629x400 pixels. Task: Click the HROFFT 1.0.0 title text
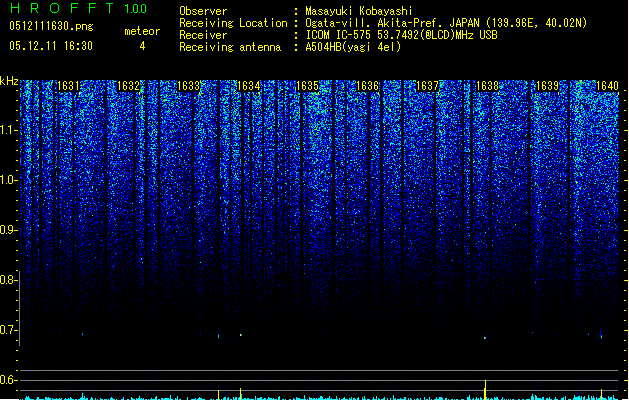click(79, 8)
